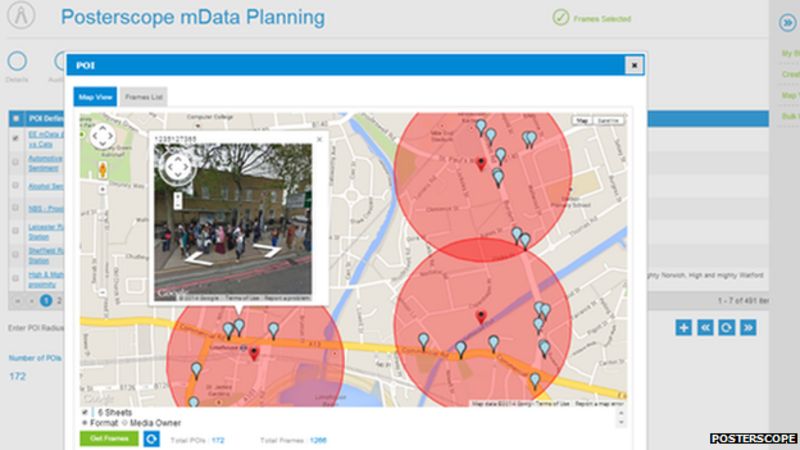Check the NBS row checkbox
Image resolution: width=800 pixels, height=450 pixels.
coord(15,208)
